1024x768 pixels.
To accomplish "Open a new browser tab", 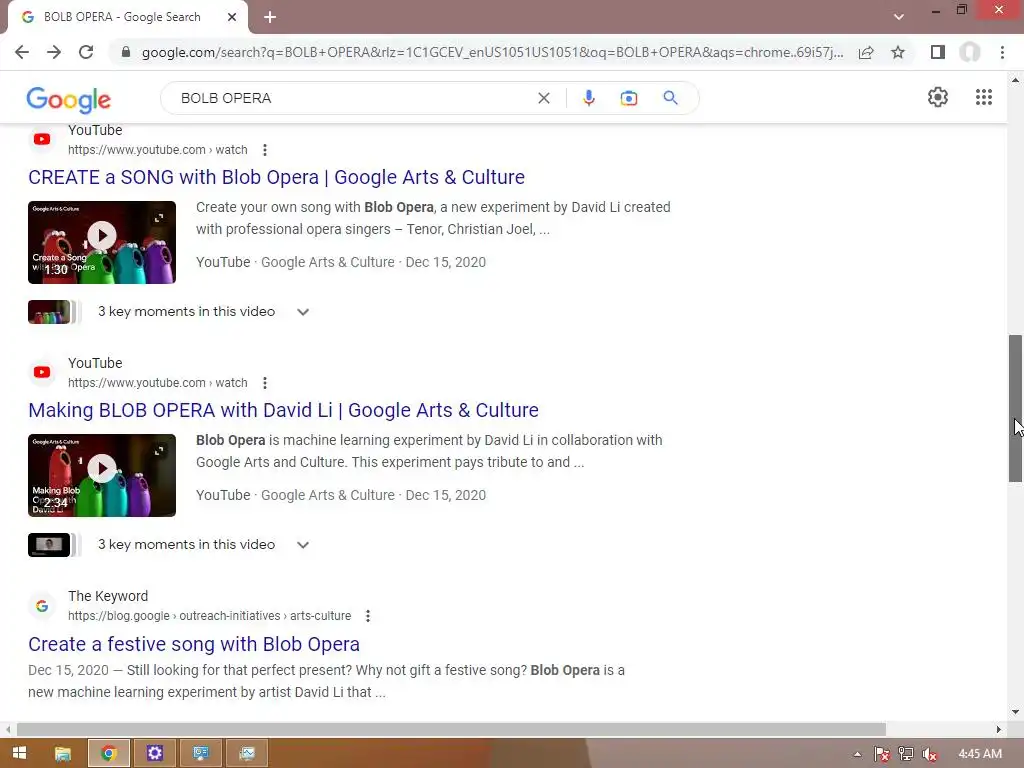I will 270,17.
